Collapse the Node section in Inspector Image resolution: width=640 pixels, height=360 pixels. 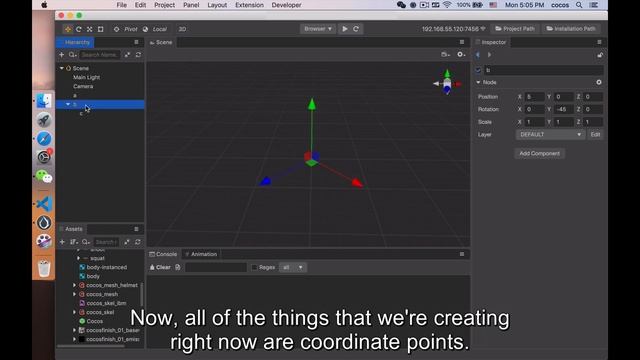point(478,82)
